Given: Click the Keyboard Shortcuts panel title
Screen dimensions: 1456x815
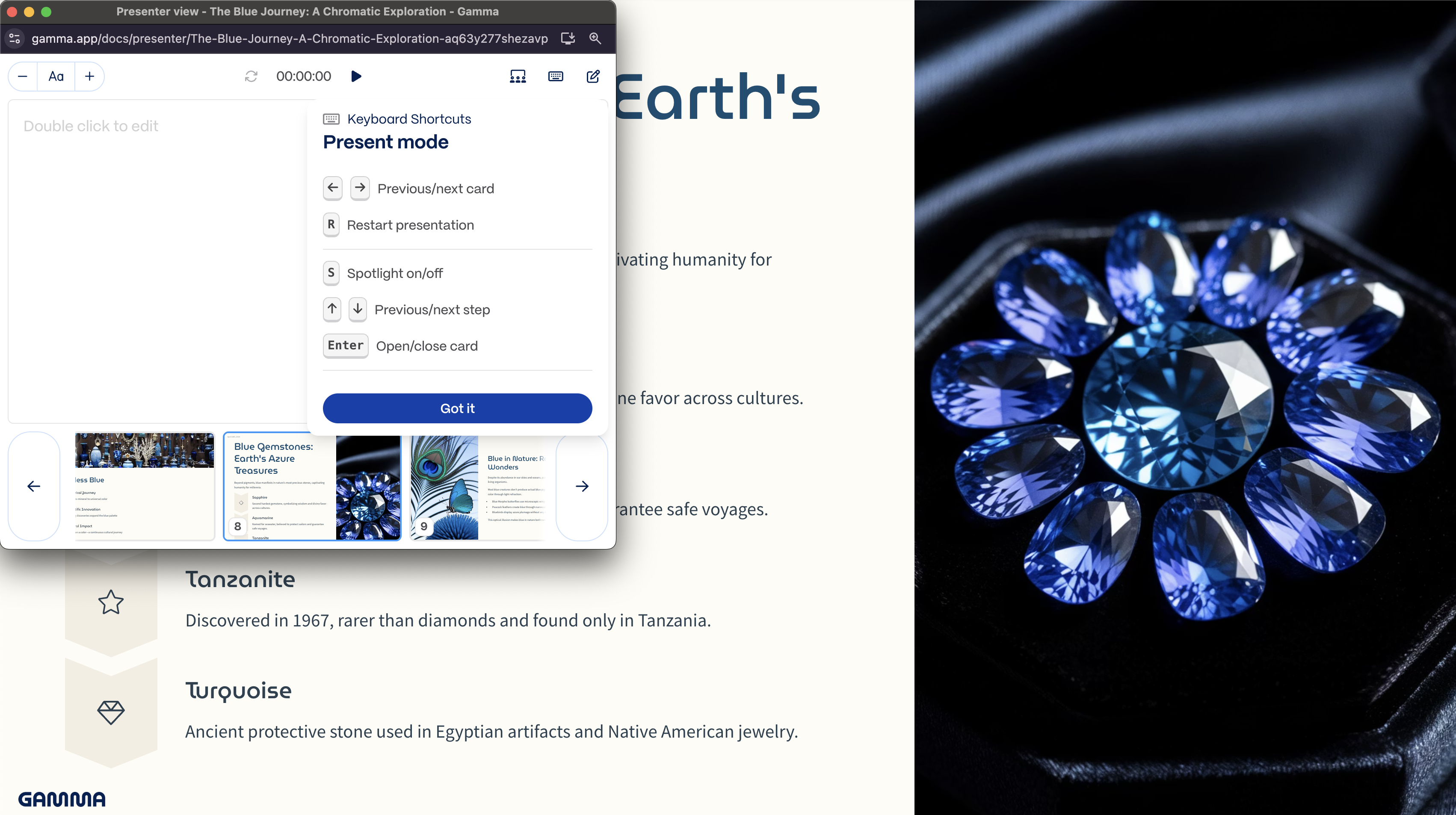Looking at the screenshot, I should (409, 119).
